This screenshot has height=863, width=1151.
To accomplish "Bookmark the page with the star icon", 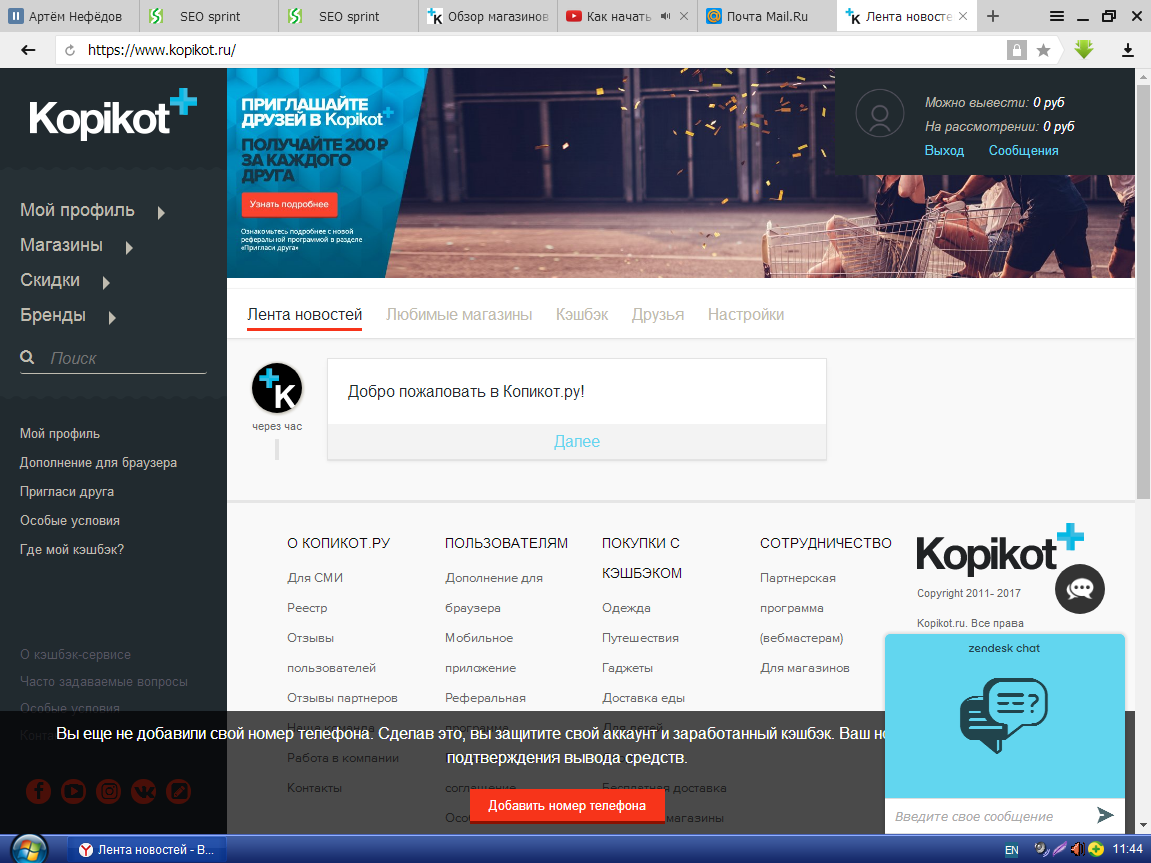I will click(1043, 50).
